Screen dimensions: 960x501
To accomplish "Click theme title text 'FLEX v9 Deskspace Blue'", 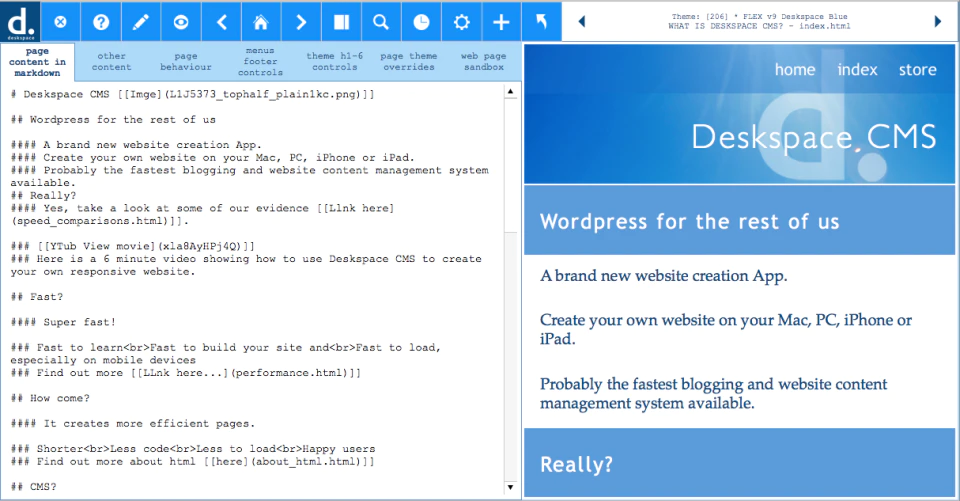I will (x=795, y=17).
